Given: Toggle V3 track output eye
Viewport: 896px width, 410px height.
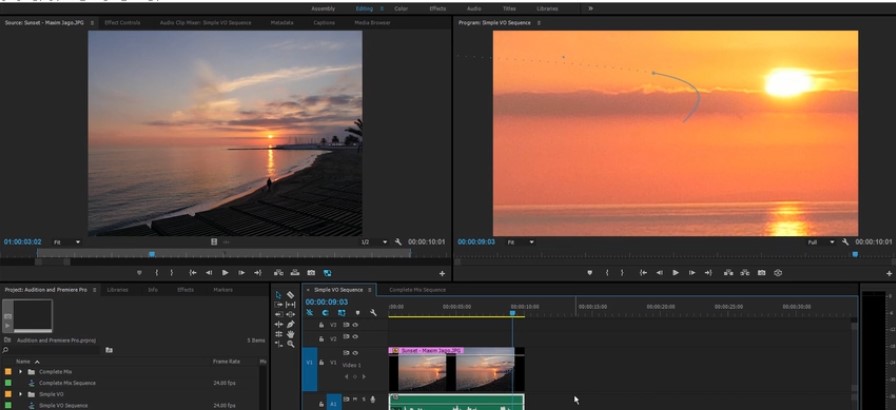Looking at the screenshot, I should 355,325.
